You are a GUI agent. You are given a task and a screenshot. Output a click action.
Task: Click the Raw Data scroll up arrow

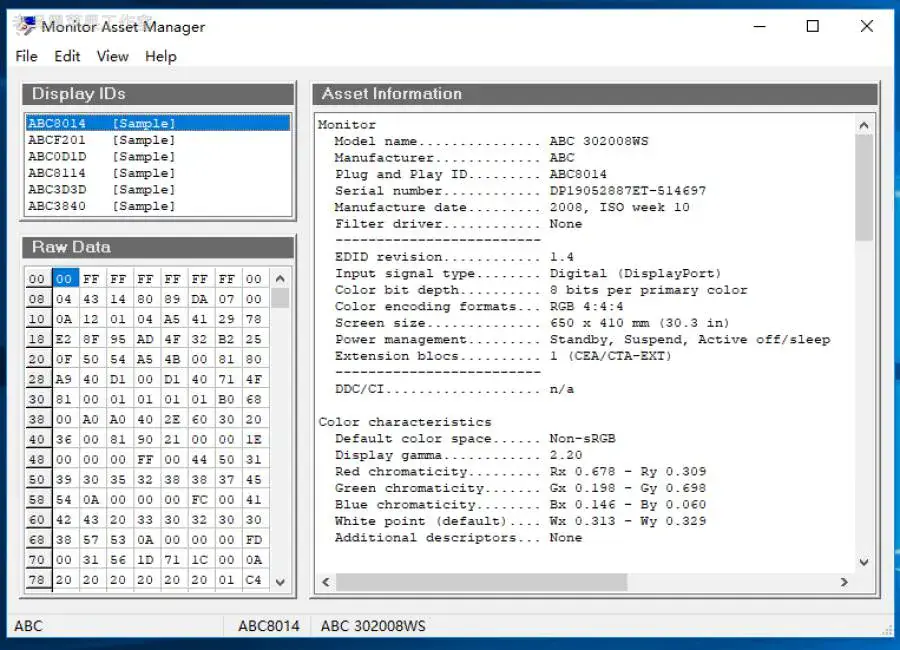point(280,279)
